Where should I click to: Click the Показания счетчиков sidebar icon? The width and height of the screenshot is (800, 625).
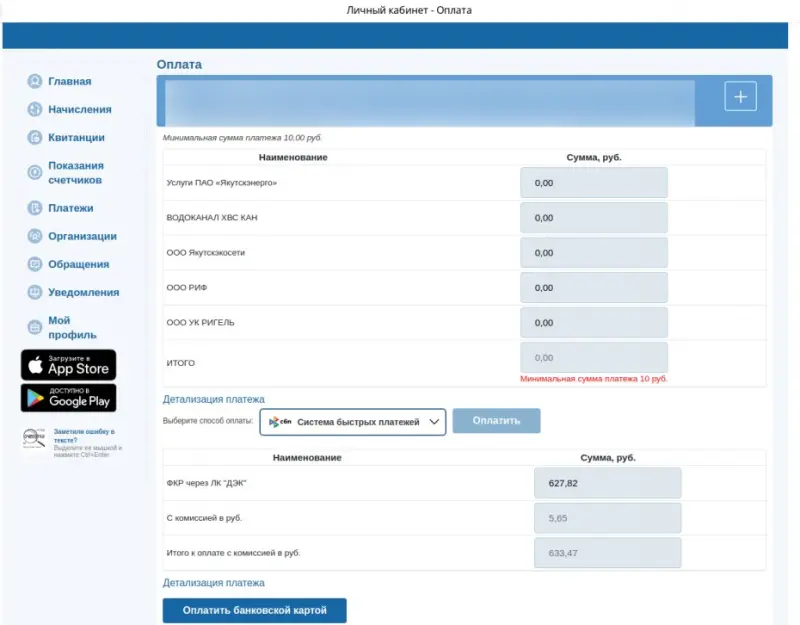pos(35,172)
